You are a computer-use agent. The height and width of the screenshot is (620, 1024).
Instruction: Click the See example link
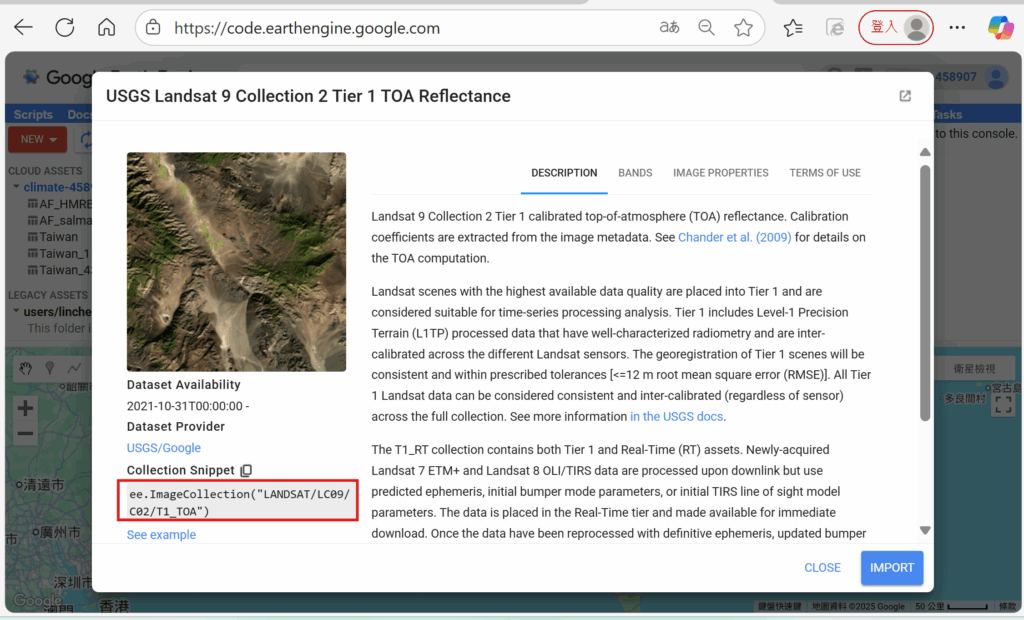[161, 535]
